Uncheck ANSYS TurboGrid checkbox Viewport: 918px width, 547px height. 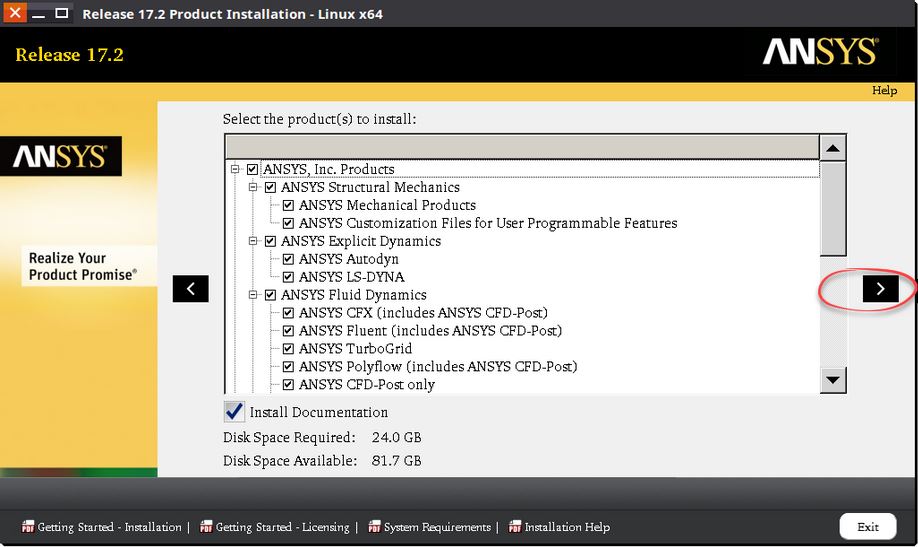coord(288,348)
